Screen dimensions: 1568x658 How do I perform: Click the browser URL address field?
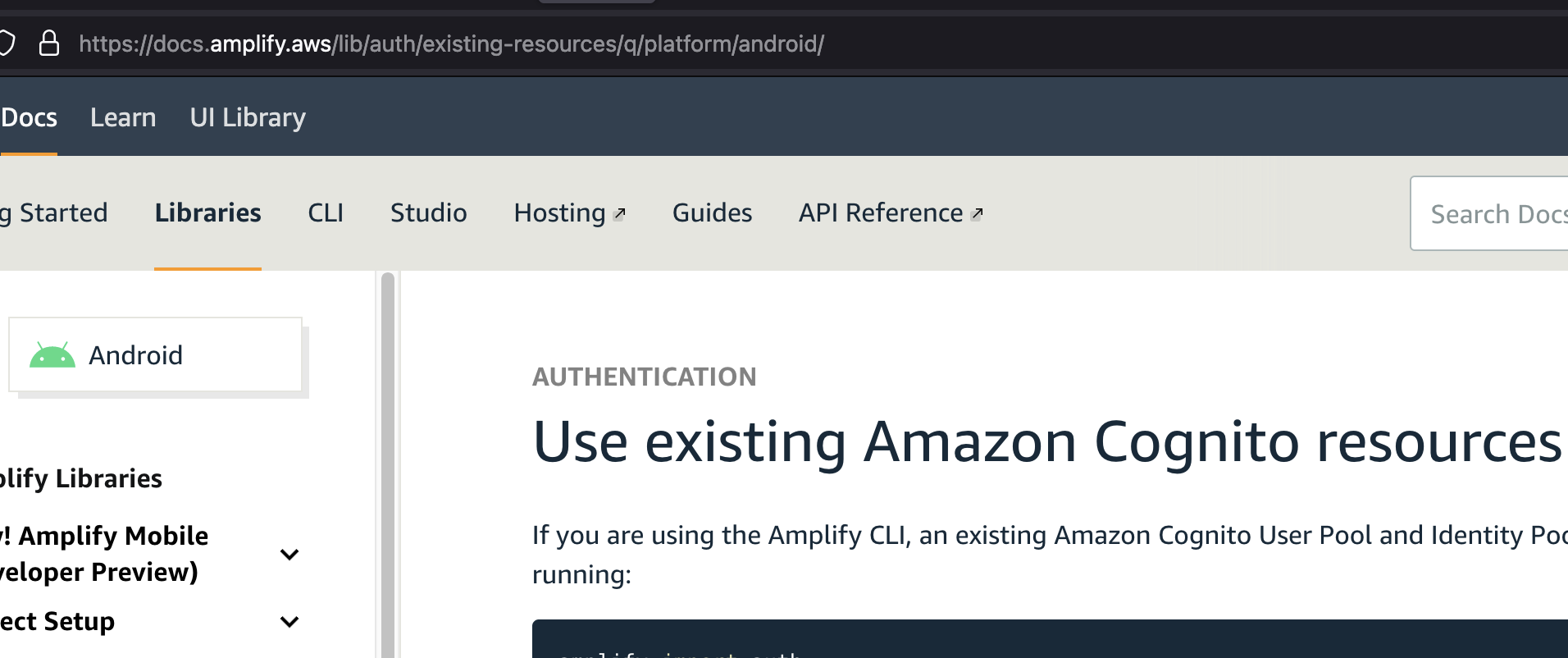coord(452,43)
